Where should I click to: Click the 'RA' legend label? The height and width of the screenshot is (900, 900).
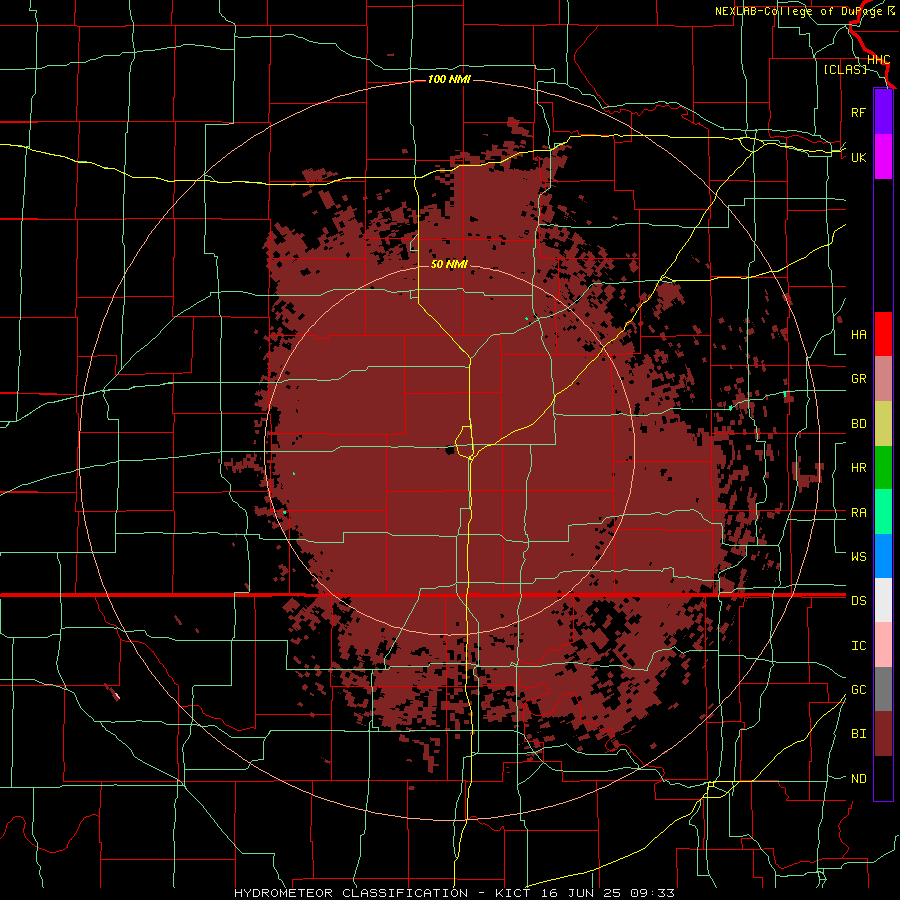click(x=858, y=513)
